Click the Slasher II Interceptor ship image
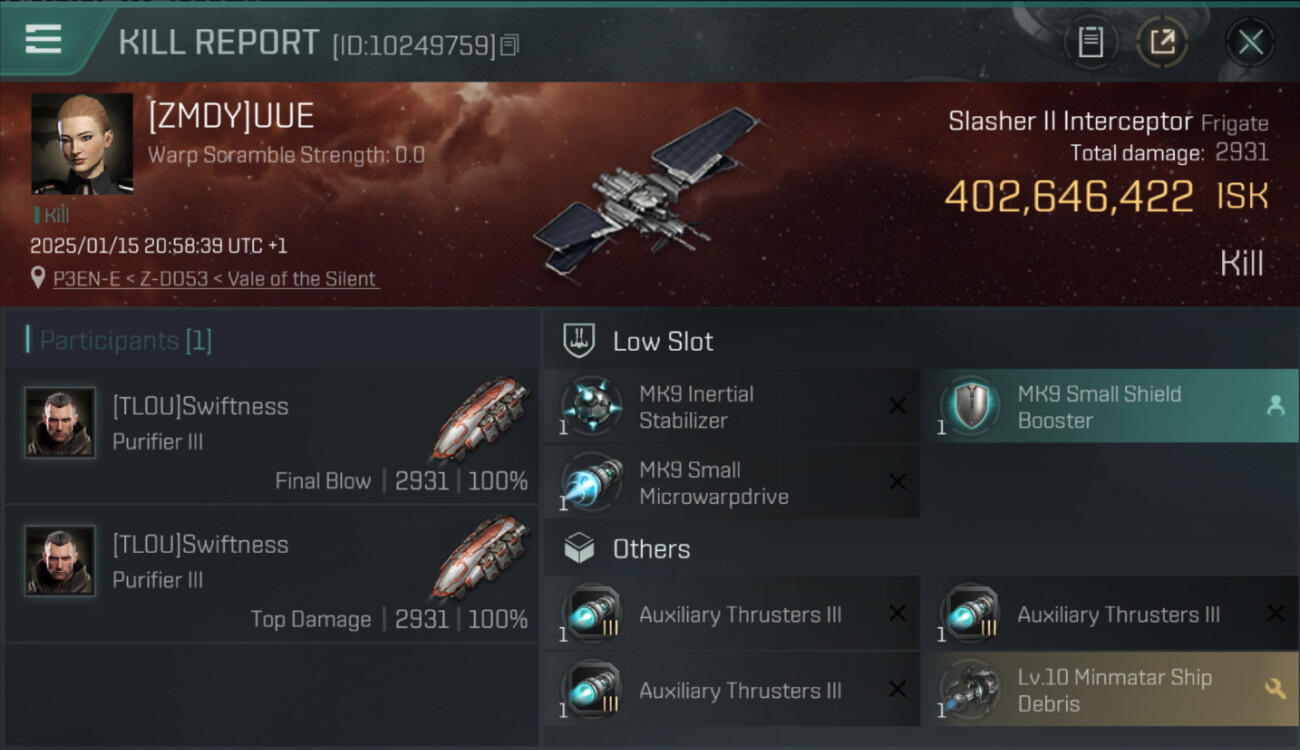1300x750 pixels. tap(650, 192)
